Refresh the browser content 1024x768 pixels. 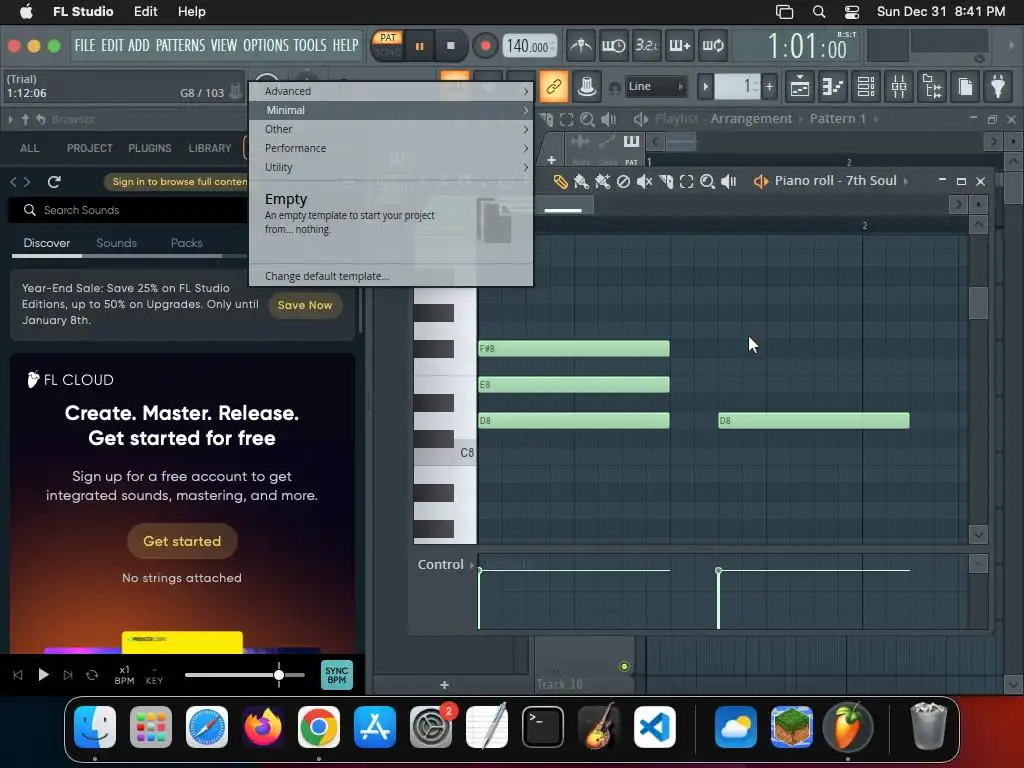pos(54,182)
